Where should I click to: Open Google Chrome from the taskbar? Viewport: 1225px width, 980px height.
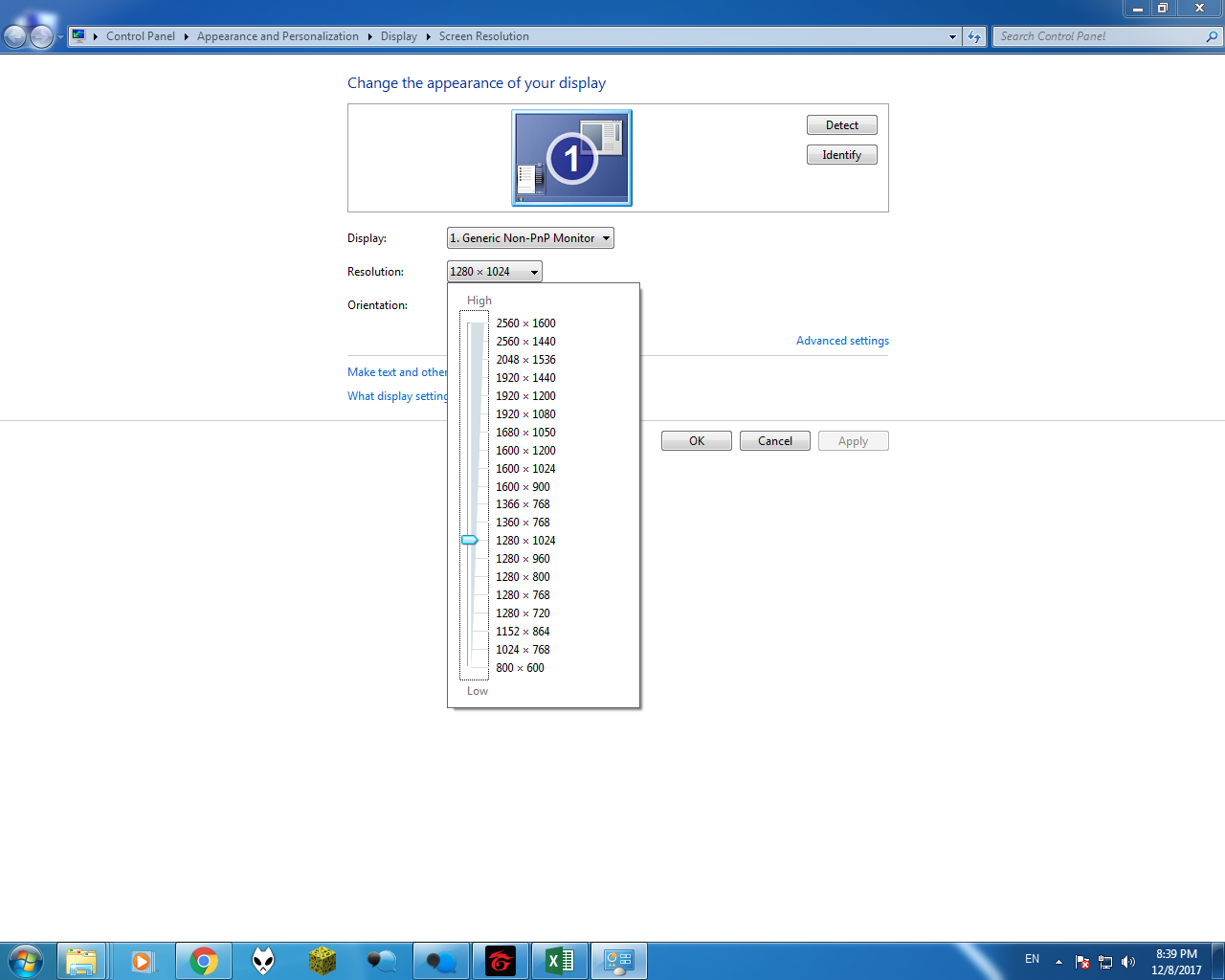pos(204,961)
